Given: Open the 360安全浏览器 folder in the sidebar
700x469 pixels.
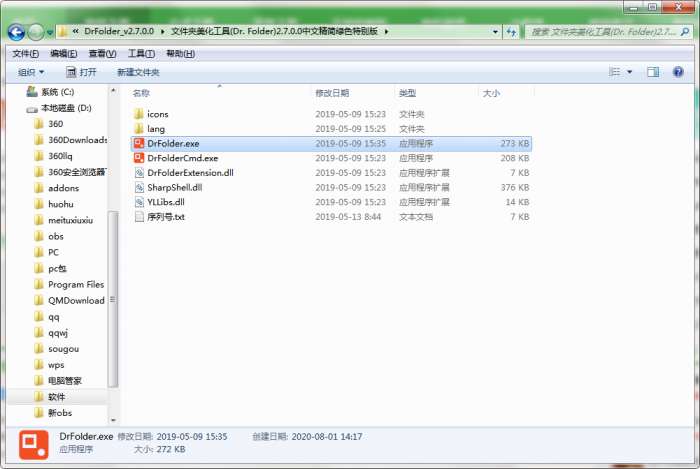Looking at the screenshot, I should tap(71, 172).
